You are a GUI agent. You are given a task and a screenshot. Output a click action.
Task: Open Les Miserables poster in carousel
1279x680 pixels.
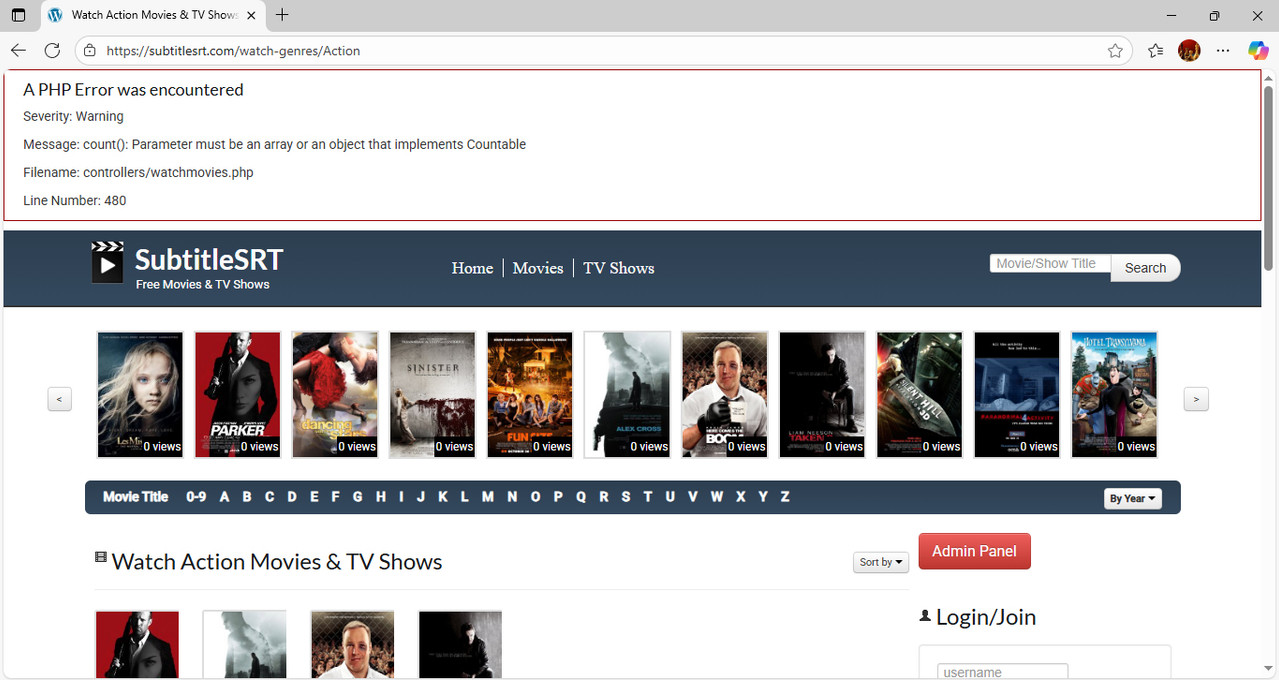coord(140,395)
